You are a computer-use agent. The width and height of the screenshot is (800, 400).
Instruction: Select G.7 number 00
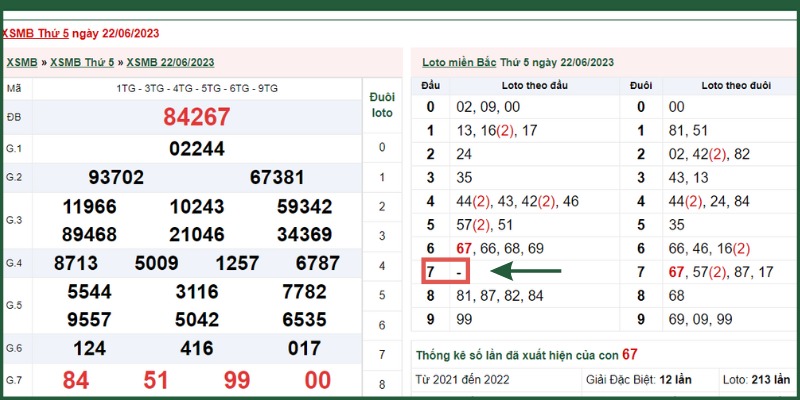(318, 380)
